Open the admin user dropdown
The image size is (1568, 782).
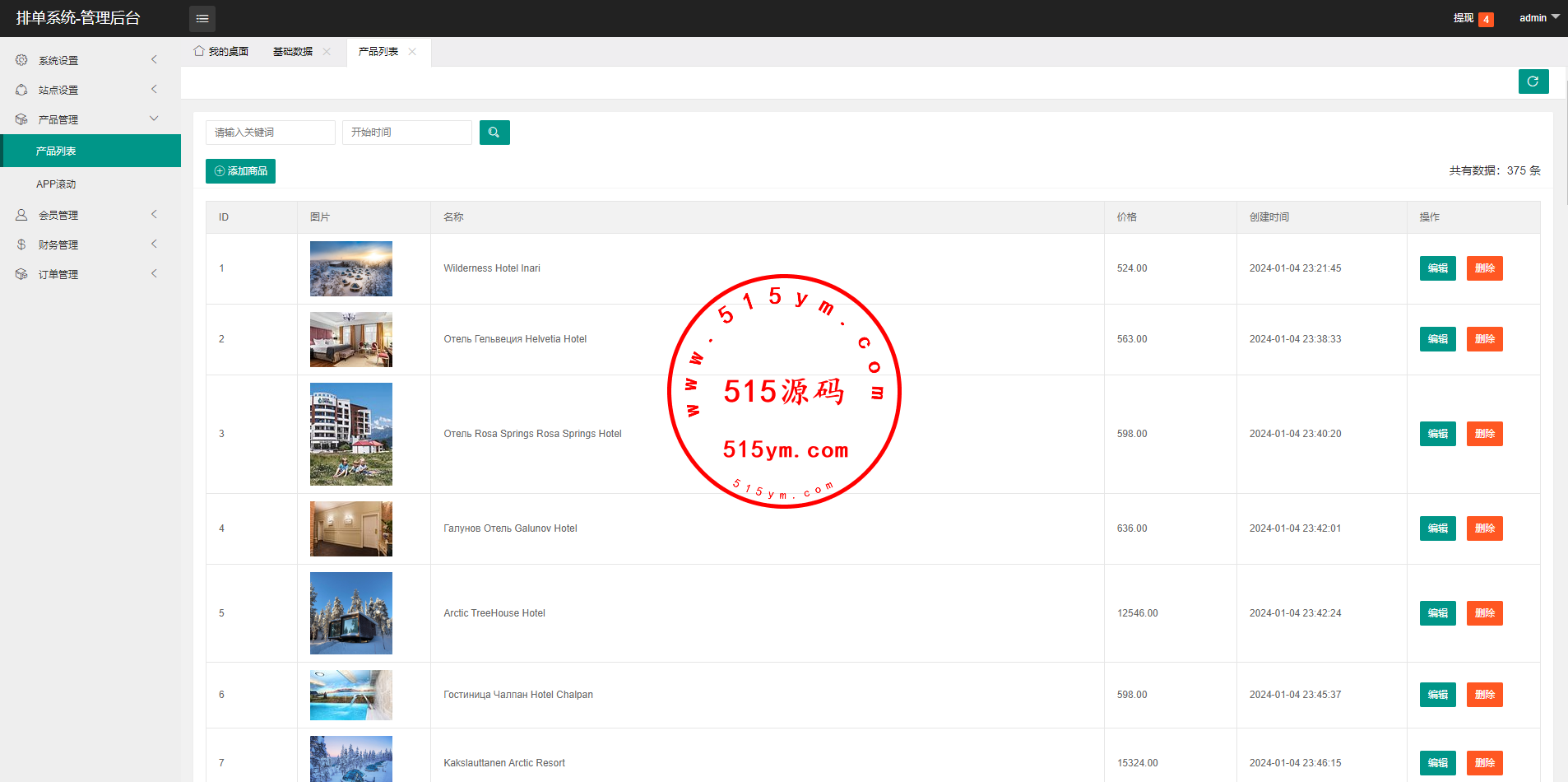(1538, 17)
